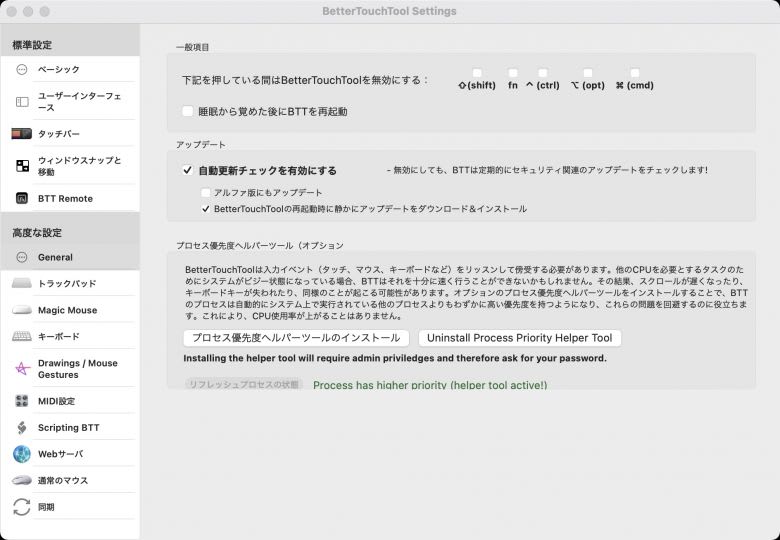Open Drawings / Mouse Gestures settings
Image resolution: width=780 pixels, height=540 pixels.
71,368
